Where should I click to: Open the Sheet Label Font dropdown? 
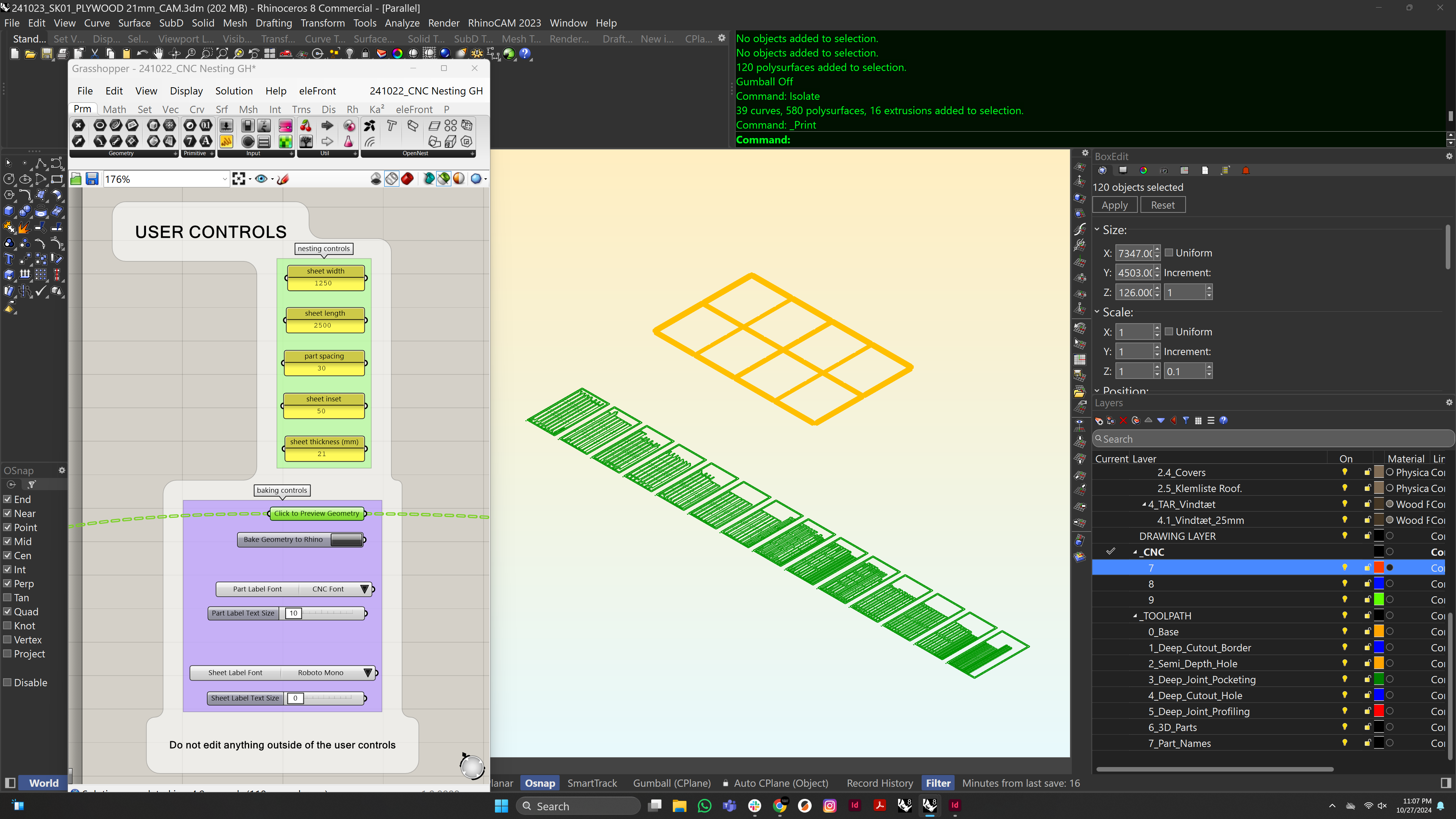368,673
